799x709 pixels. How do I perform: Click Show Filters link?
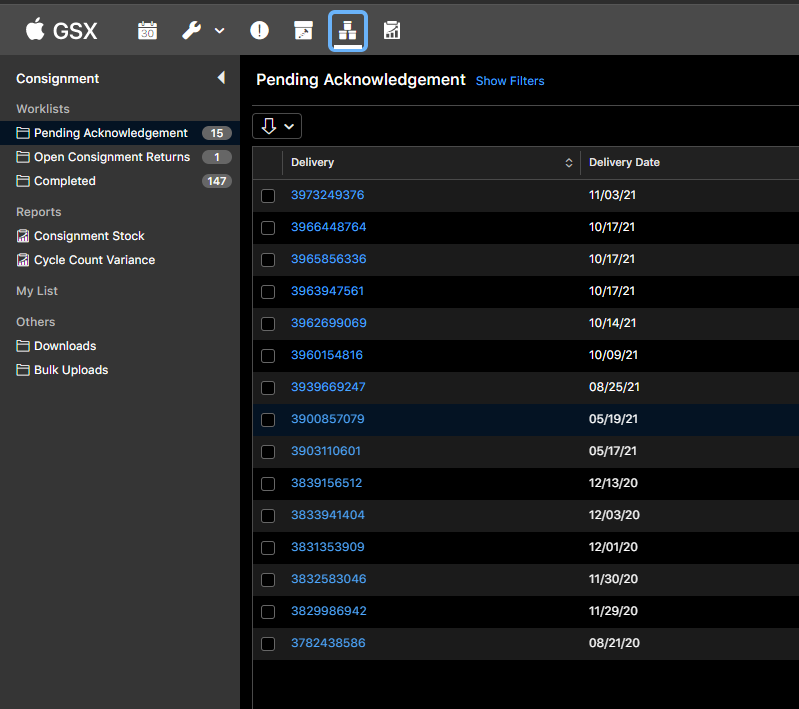pos(510,81)
